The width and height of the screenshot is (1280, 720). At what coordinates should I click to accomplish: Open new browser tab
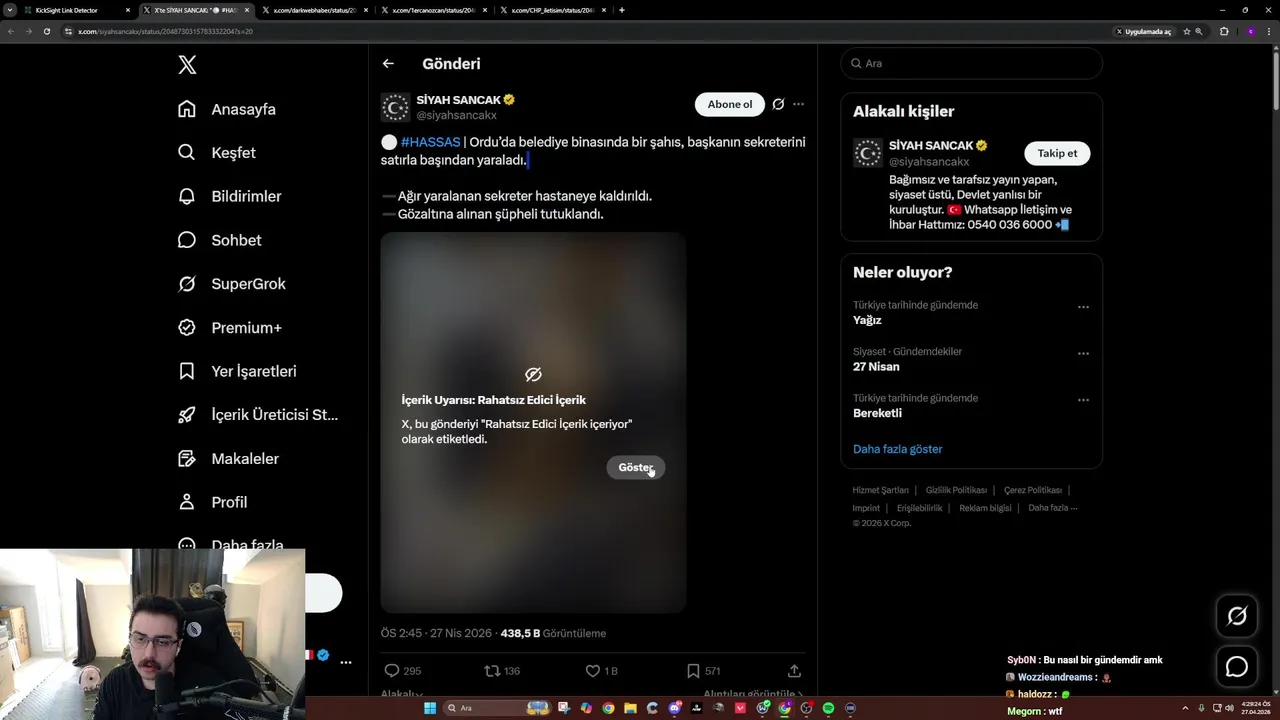(x=622, y=10)
